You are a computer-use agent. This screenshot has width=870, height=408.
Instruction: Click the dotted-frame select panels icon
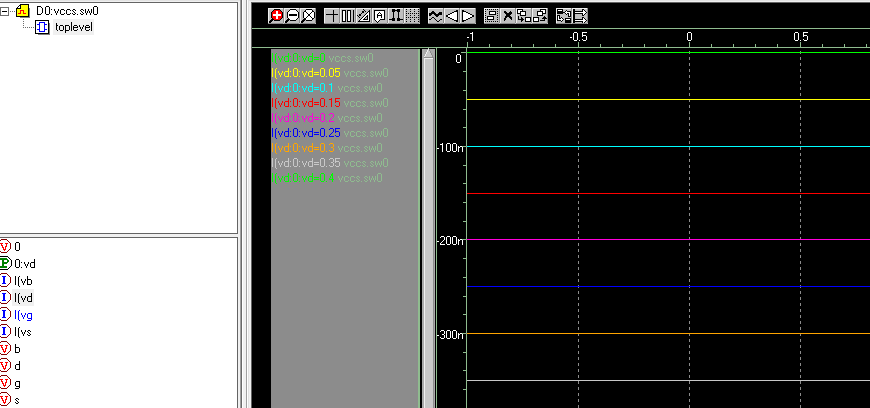click(x=492, y=16)
